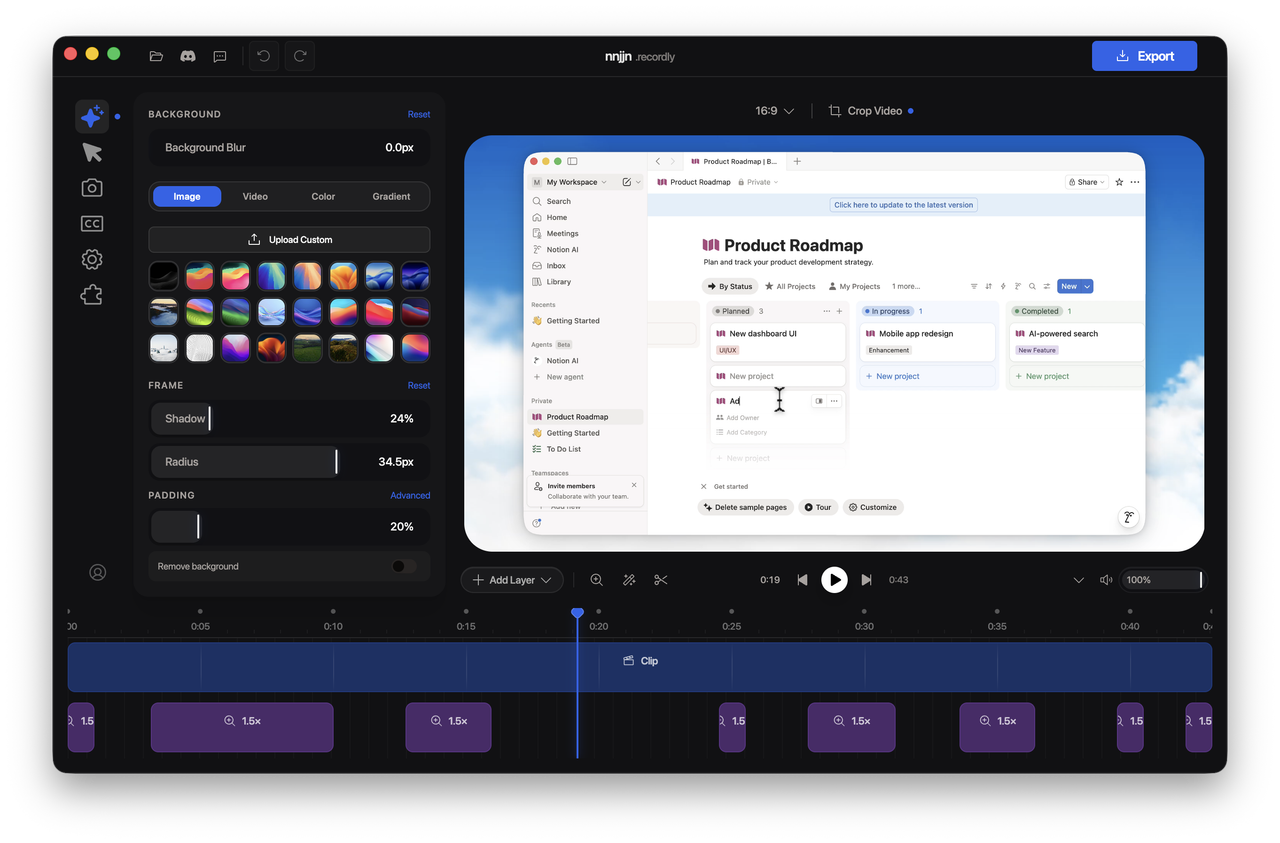Play the video preview
The height and width of the screenshot is (843, 1280).
834,580
